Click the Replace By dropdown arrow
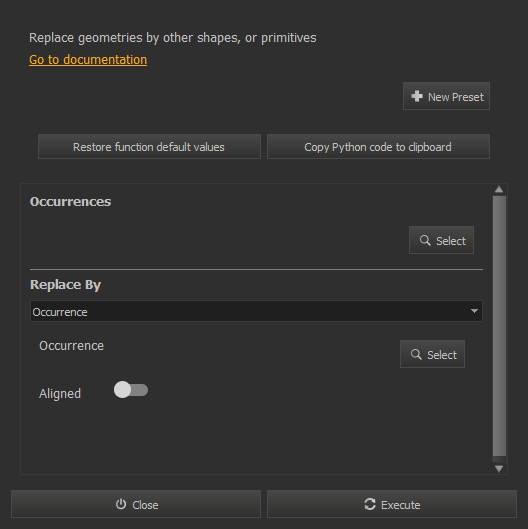 pyautogui.click(x=474, y=311)
